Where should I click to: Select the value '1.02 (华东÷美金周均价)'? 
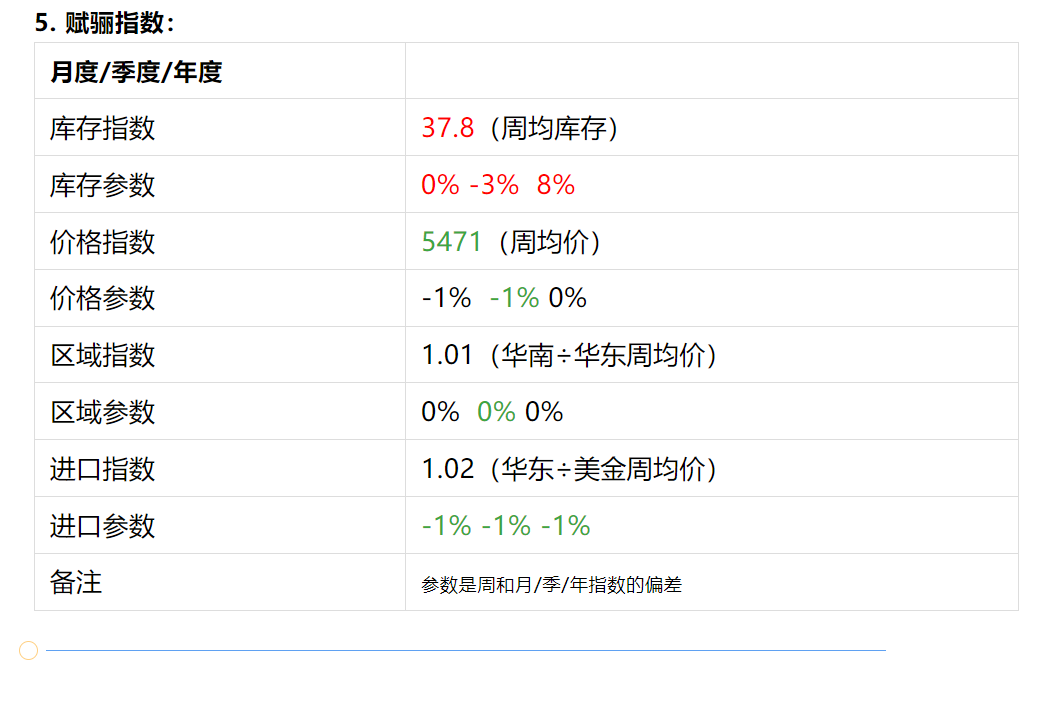[x=569, y=469]
